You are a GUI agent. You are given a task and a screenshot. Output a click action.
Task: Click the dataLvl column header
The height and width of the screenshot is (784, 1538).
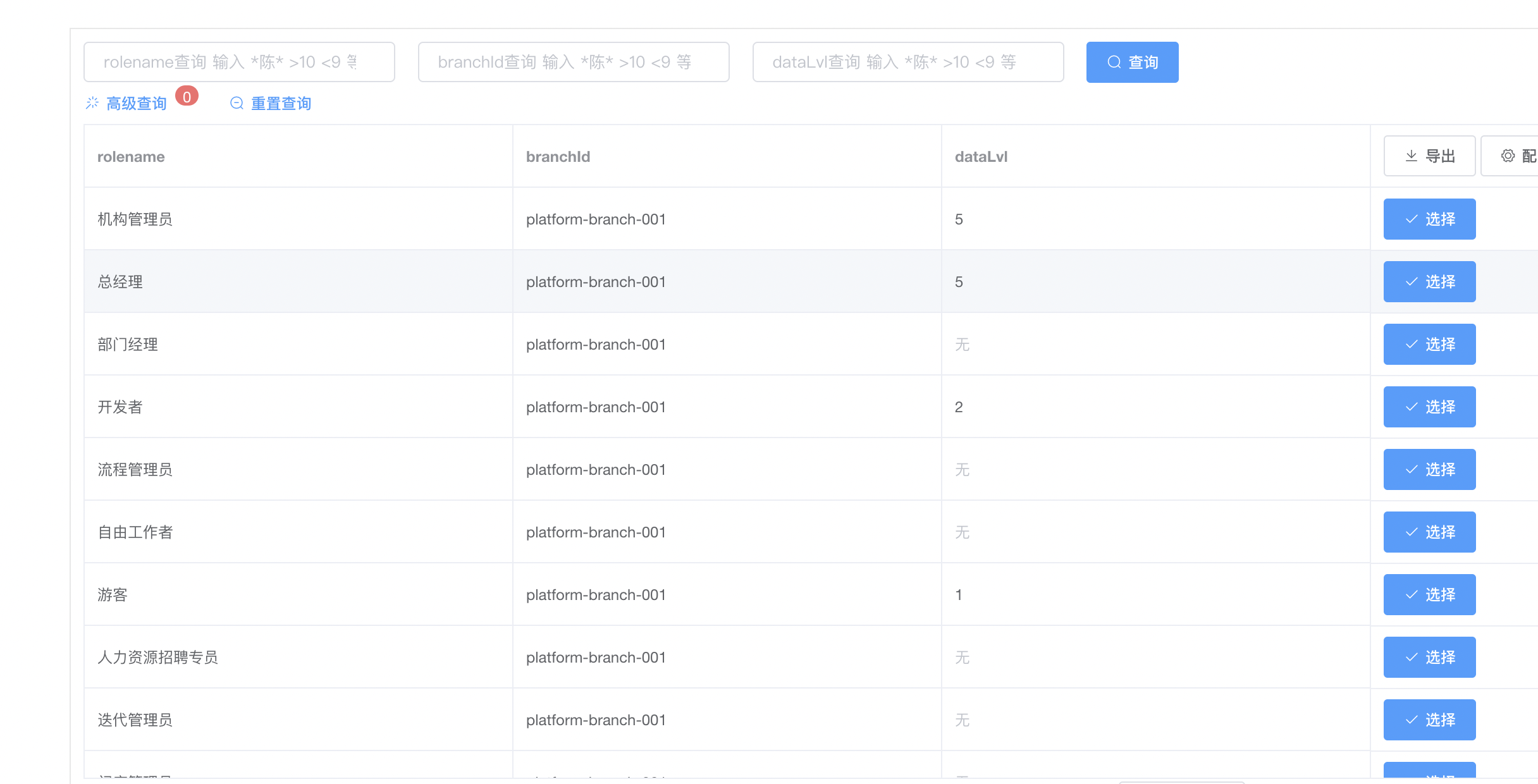click(x=981, y=157)
